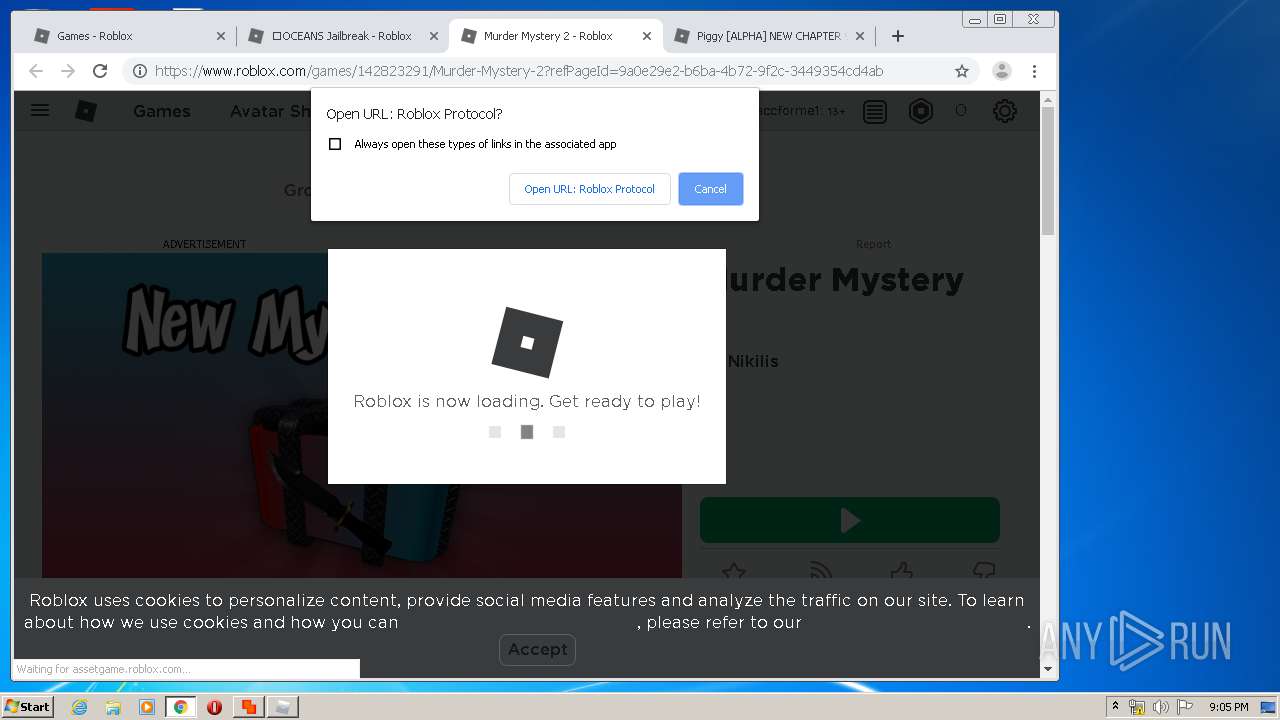Image resolution: width=1280 pixels, height=720 pixels.
Task: Click the Report link
Action: tap(873, 244)
